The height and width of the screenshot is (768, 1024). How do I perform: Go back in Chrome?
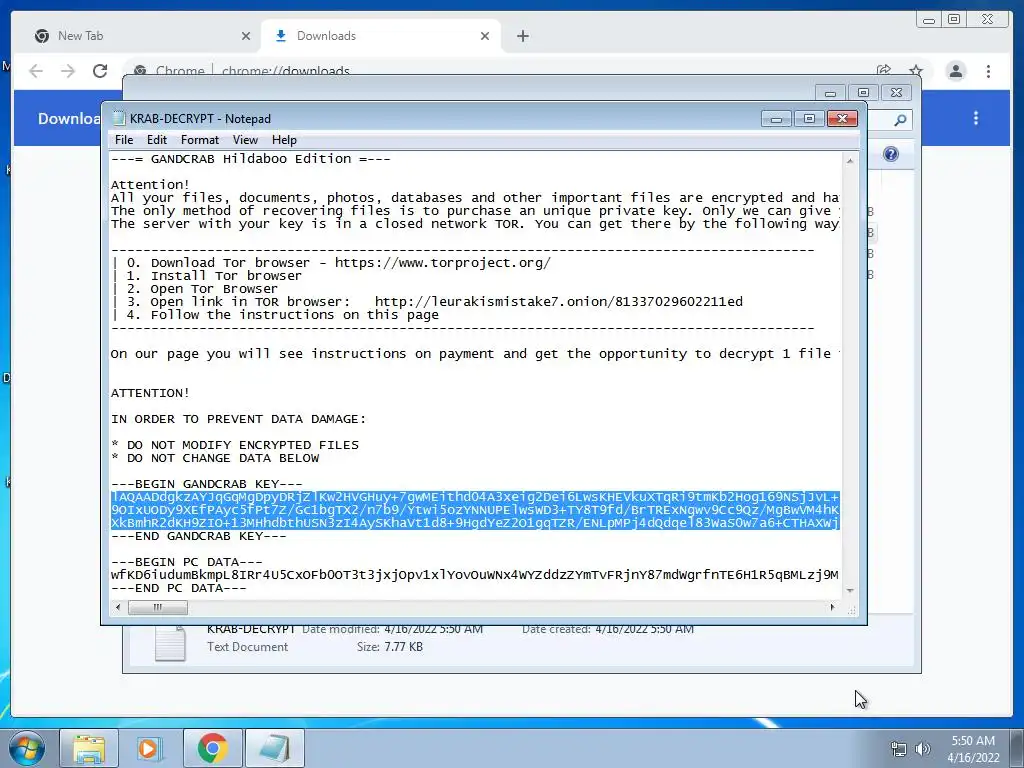point(36,71)
